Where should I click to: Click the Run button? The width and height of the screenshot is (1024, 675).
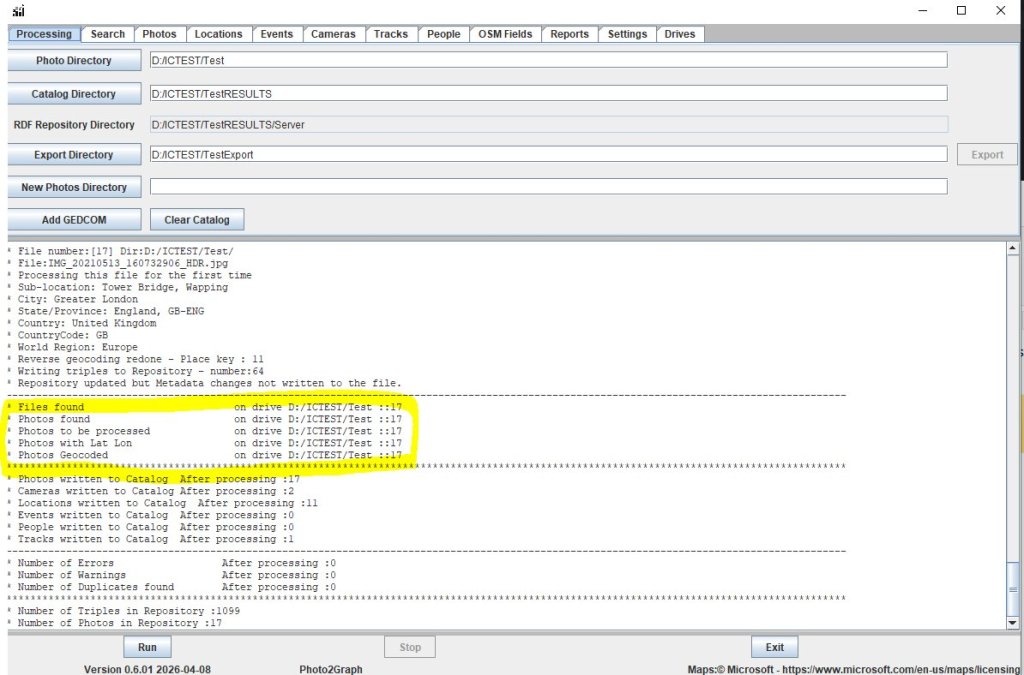point(147,647)
